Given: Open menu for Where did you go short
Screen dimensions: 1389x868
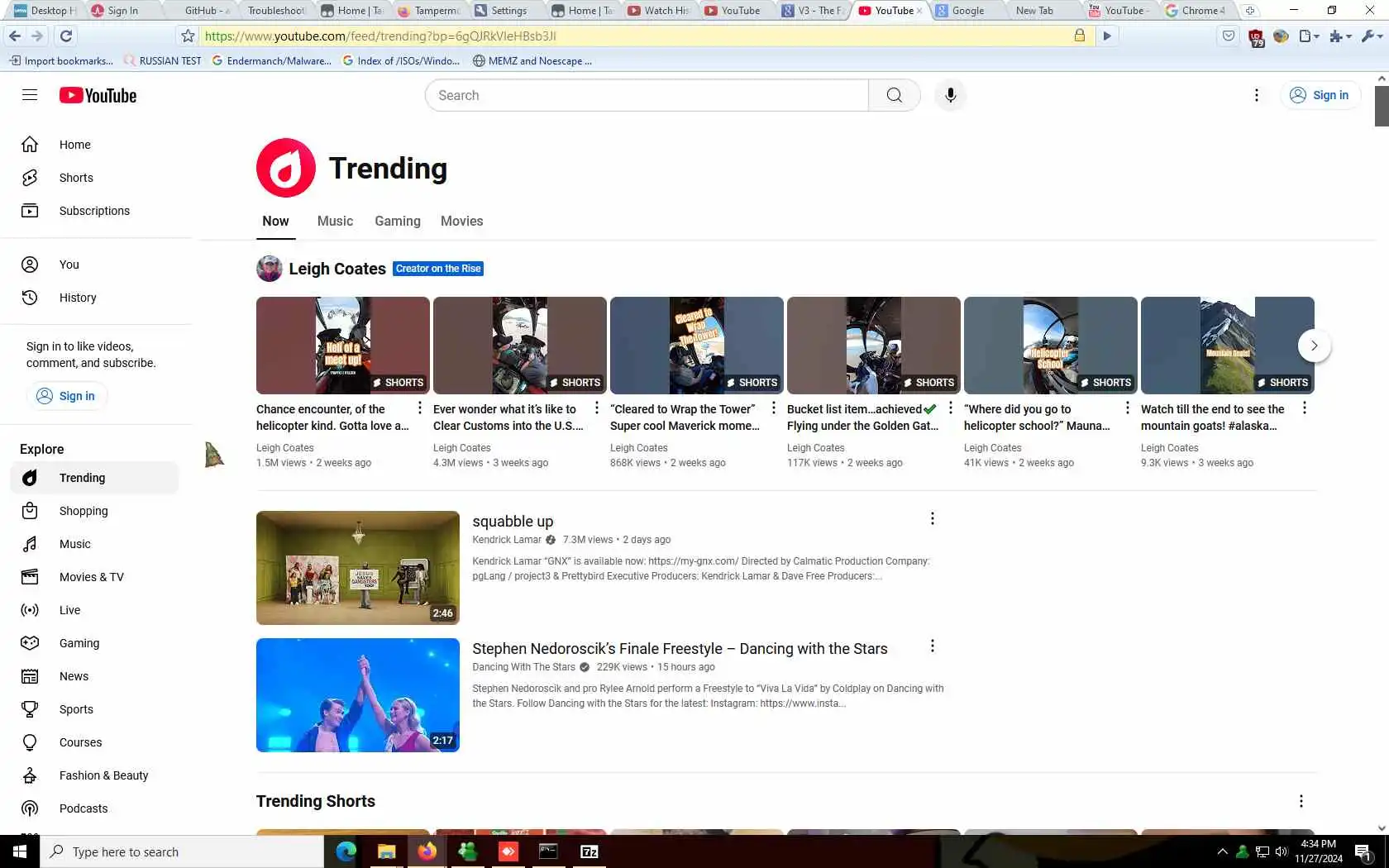Looking at the screenshot, I should [1128, 408].
